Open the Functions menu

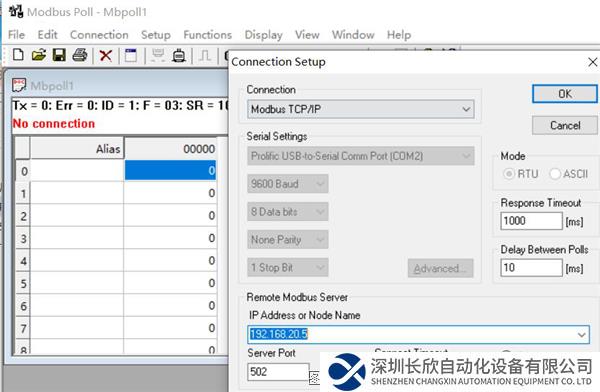(207, 35)
